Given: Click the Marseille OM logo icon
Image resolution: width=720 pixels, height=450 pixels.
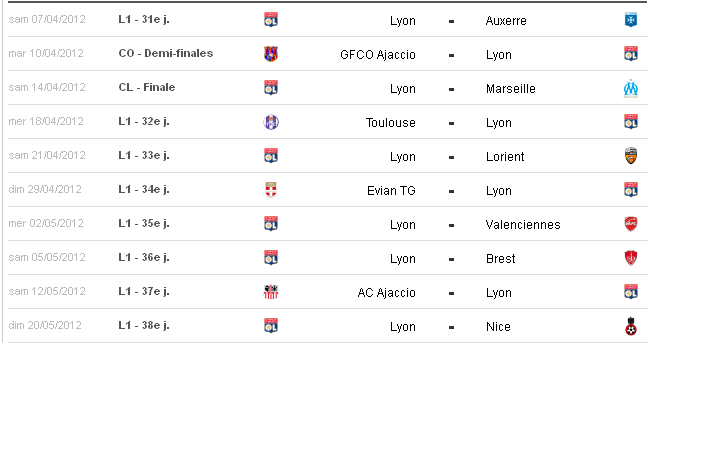Looking at the screenshot, I should [631, 88].
